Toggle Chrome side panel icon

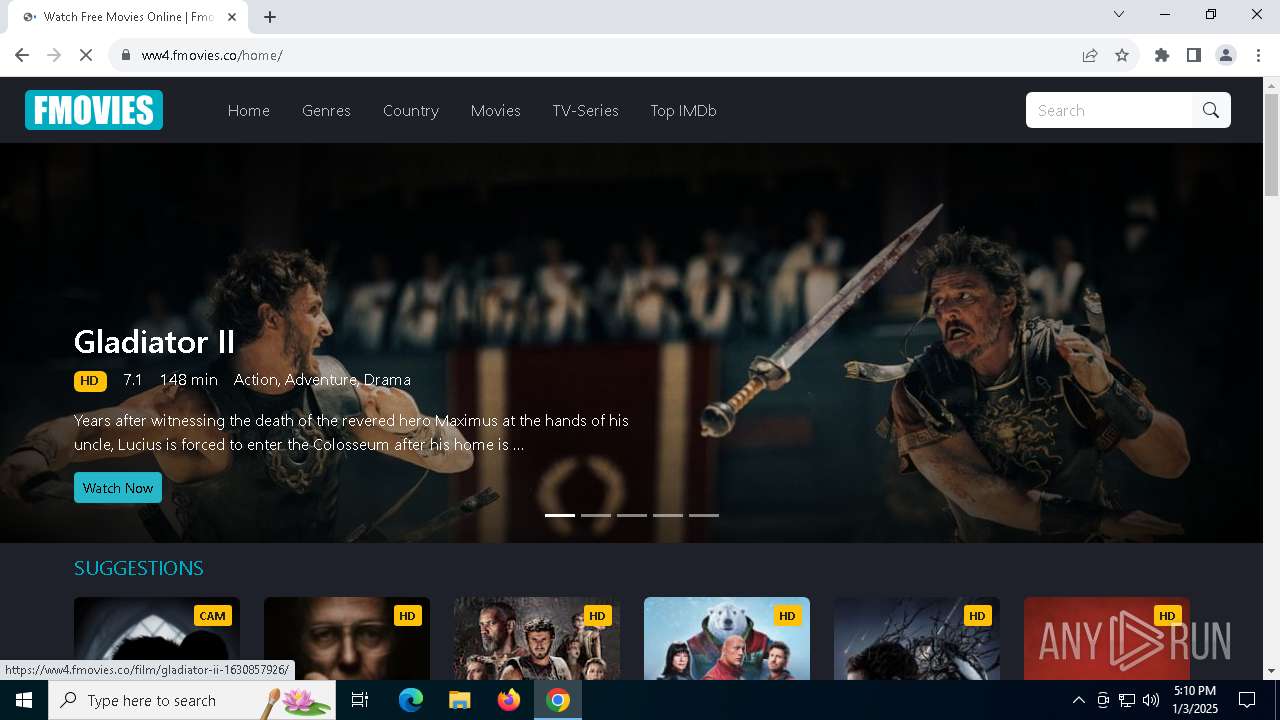(x=1194, y=55)
